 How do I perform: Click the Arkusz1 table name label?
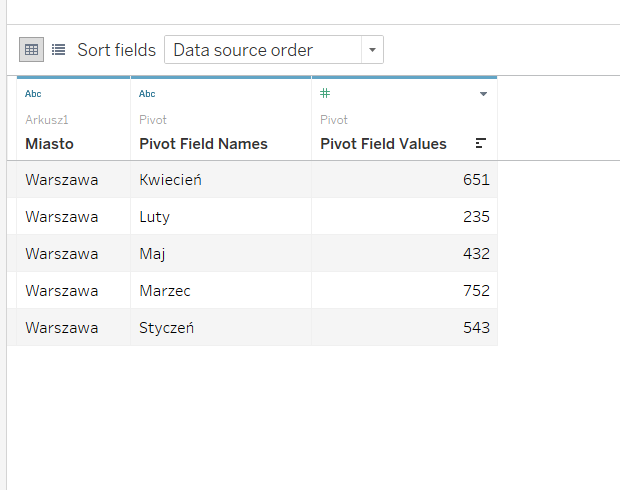[47, 120]
